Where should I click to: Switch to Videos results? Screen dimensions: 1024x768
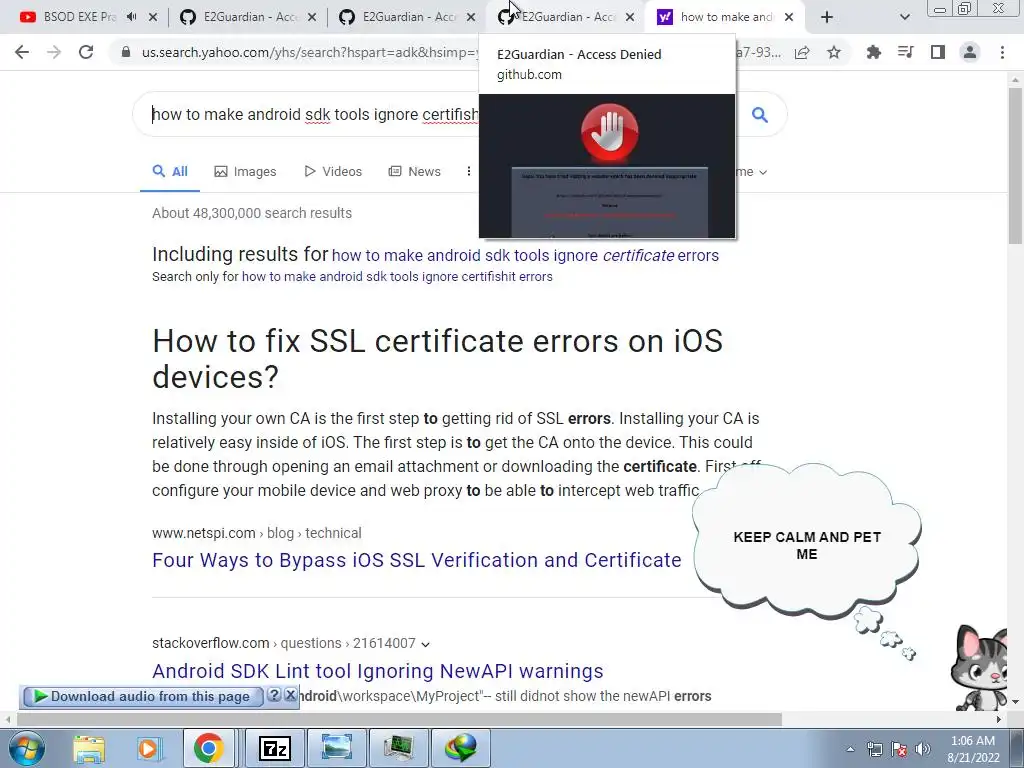pyautogui.click(x=333, y=172)
